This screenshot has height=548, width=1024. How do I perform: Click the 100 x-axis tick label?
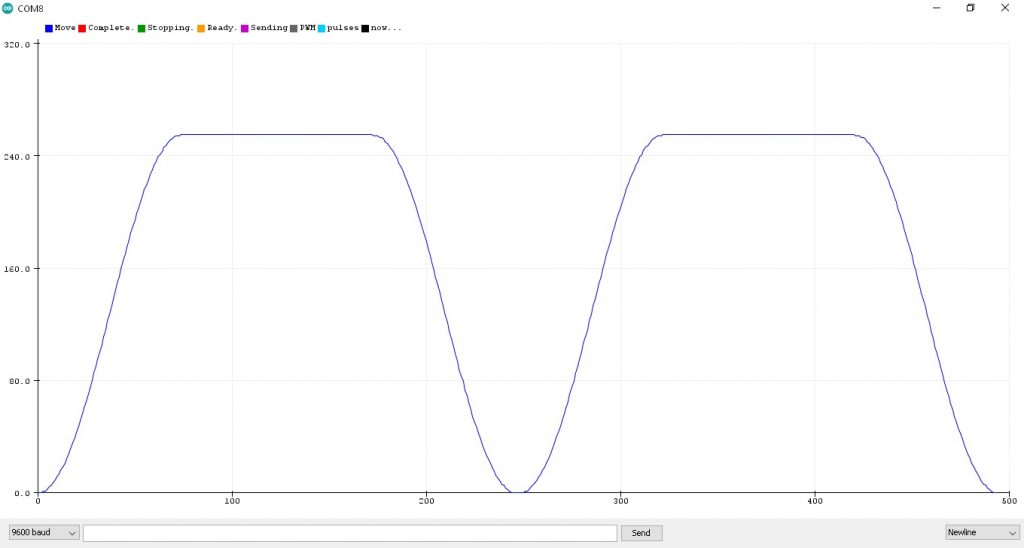pyautogui.click(x=232, y=501)
